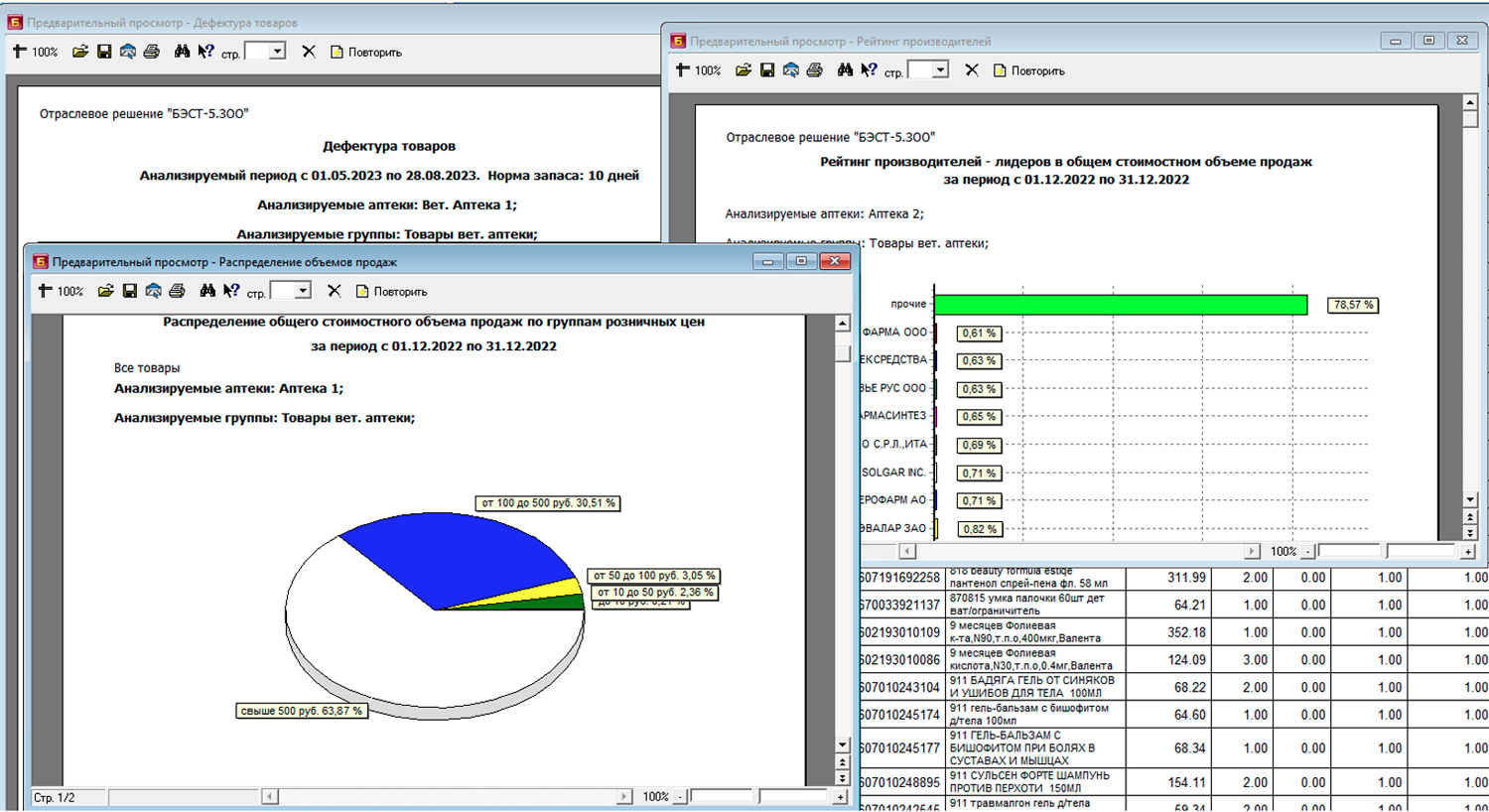The height and width of the screenshot is (812, 1489).
Task: Expand стр. page dropdown in Распределение объемов продаж window
Action: click(x=304, y=291)
